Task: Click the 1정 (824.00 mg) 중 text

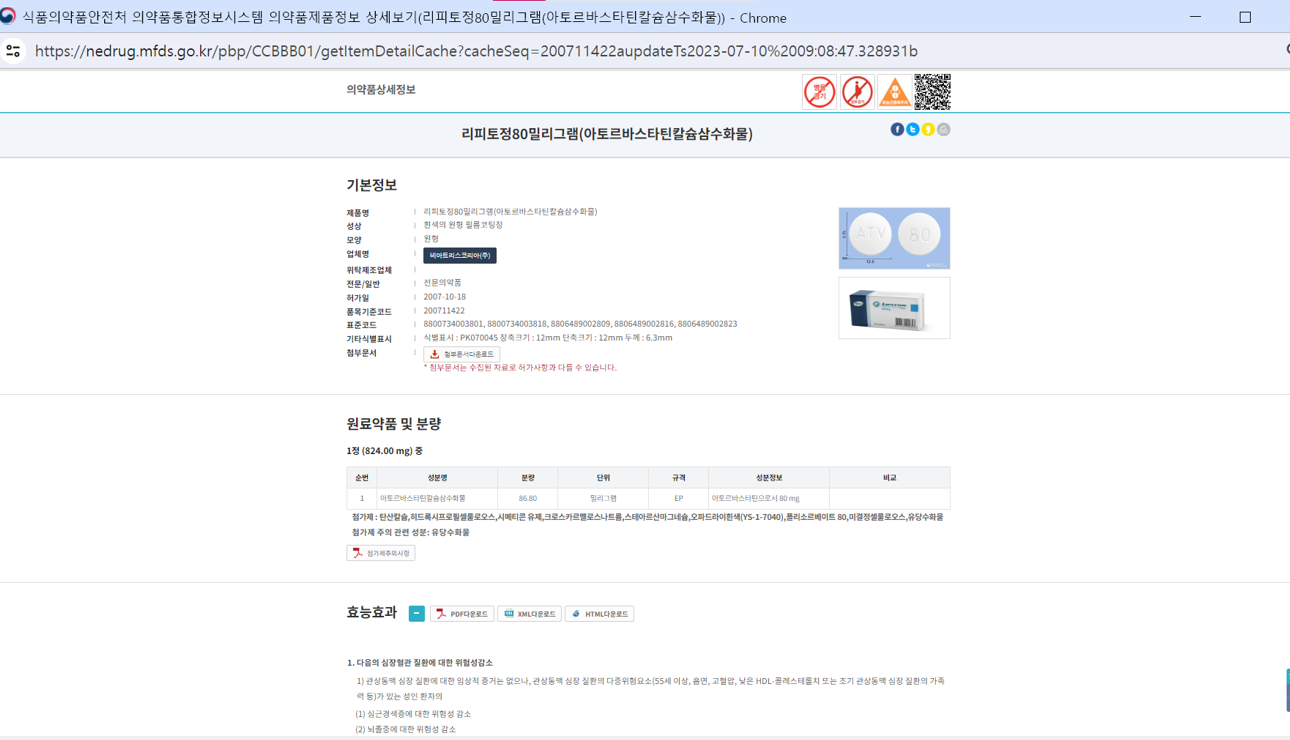Action: (384, 451)
